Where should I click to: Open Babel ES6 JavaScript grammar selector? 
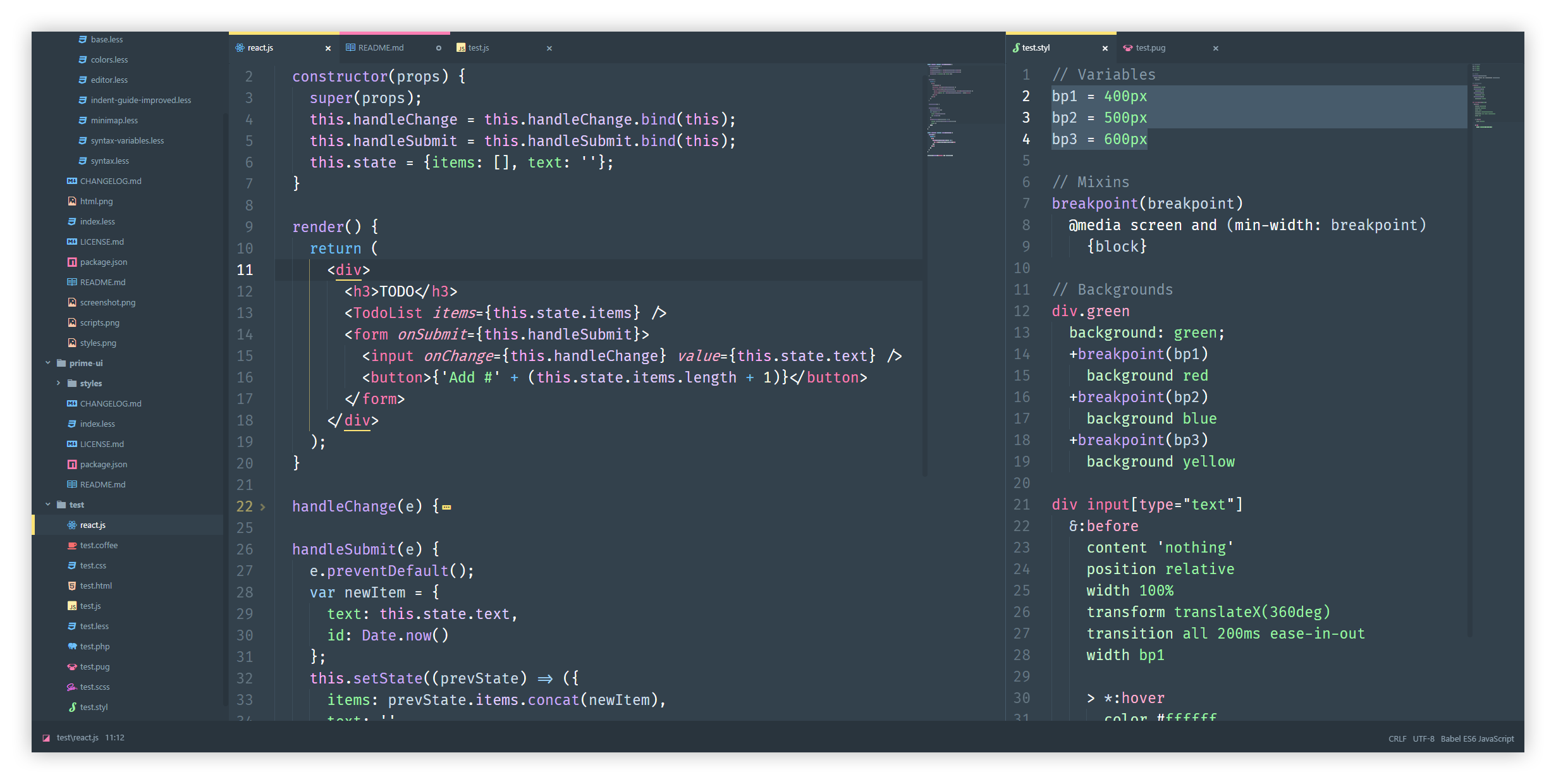coord(1477,738)
